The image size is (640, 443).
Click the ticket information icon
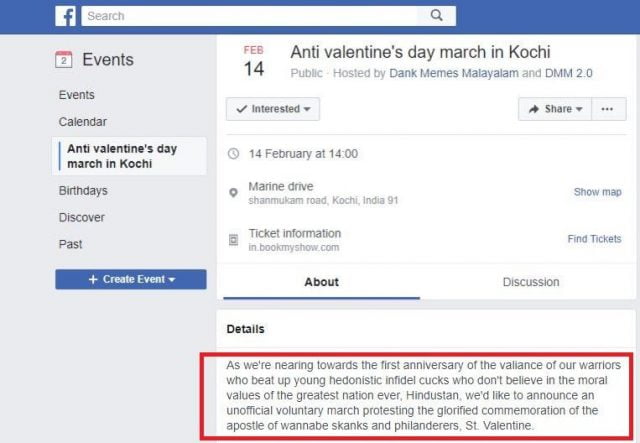[234, 240]
